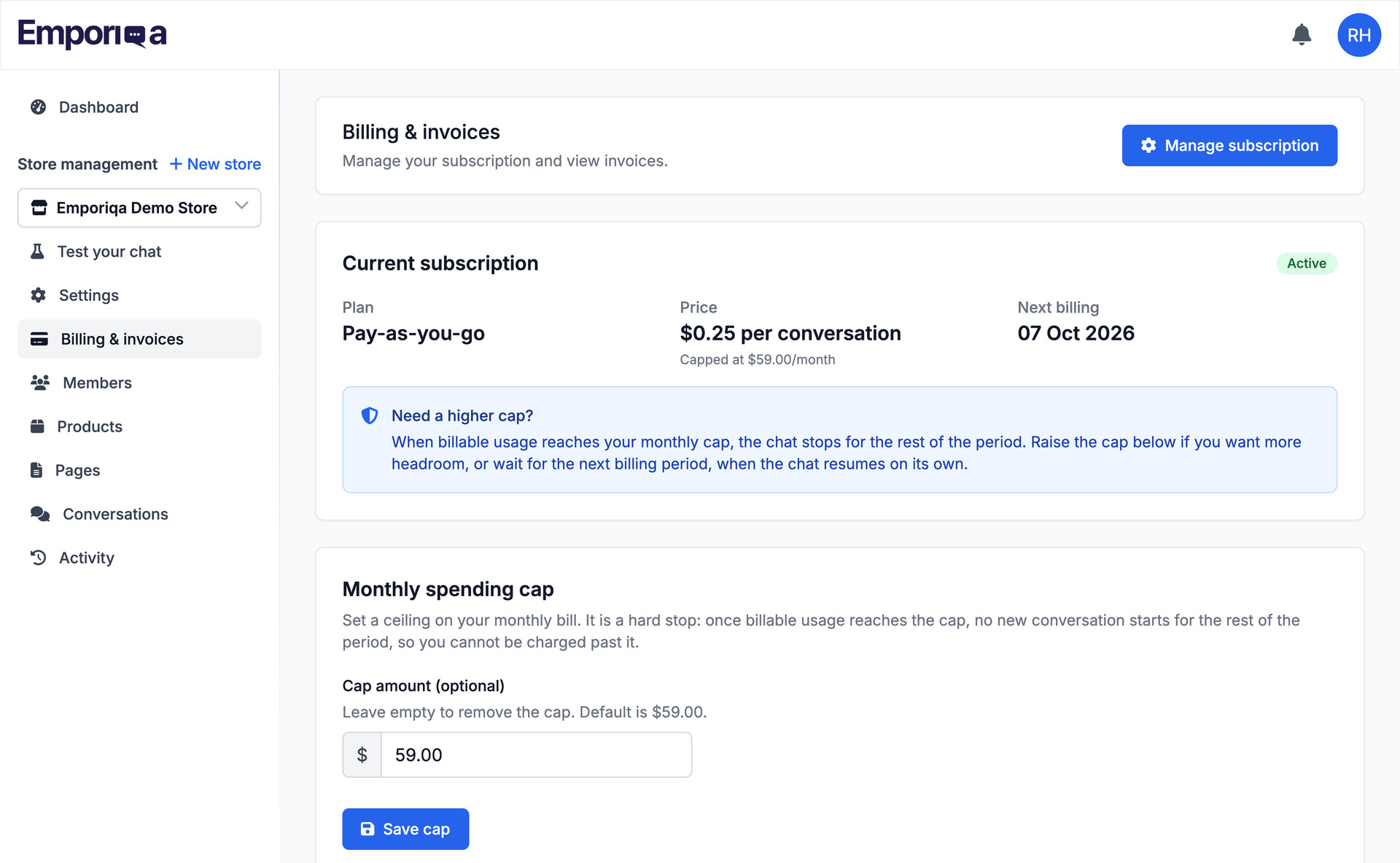
Task: Click the Members people icon
Action: (40, 383)
